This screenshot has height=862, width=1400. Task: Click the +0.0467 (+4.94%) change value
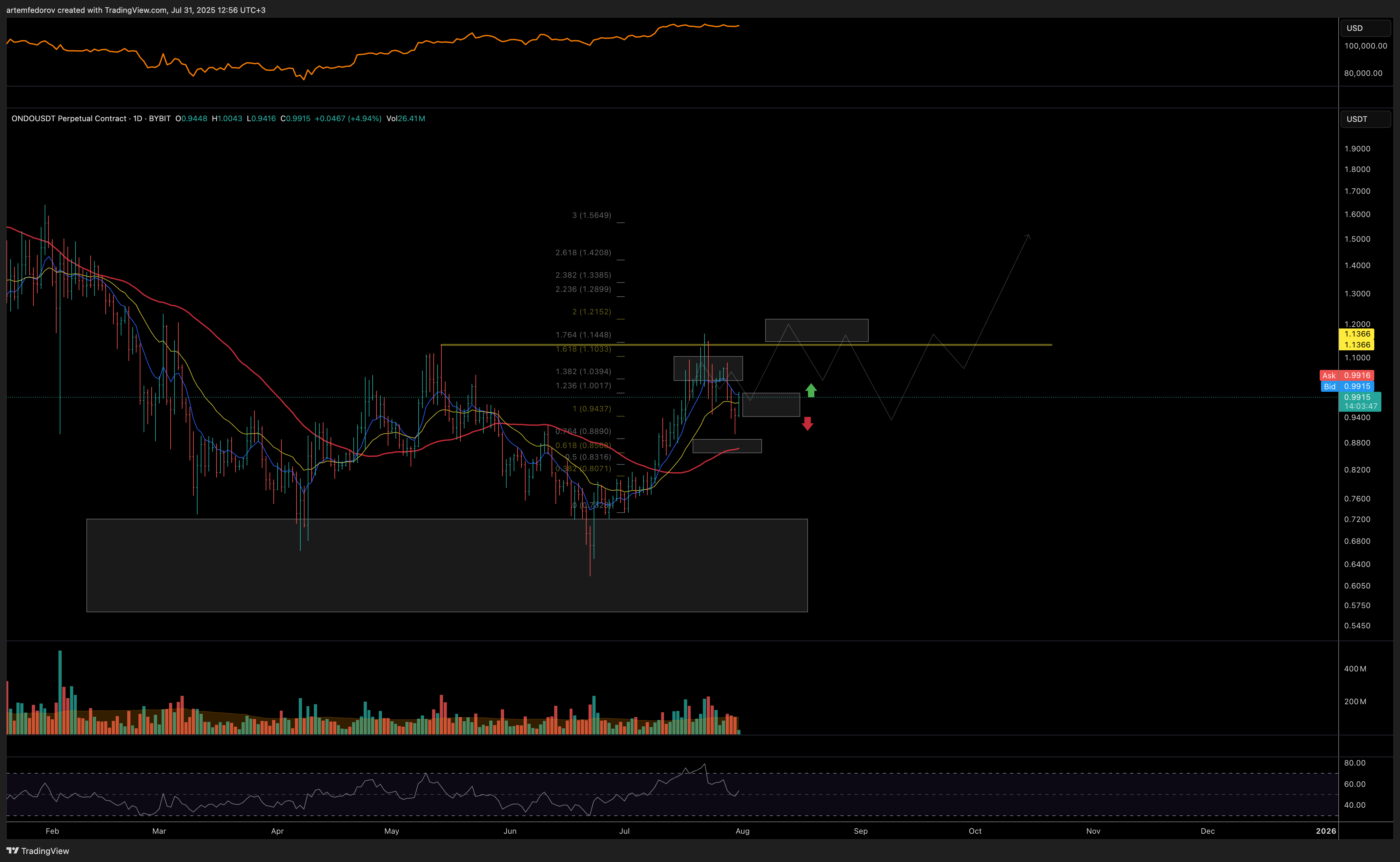click(x=348, y=119)
